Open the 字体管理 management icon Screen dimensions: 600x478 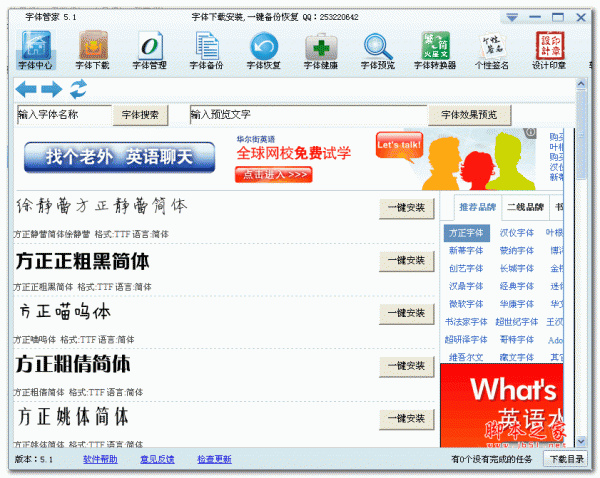click(x=150, y=51)
